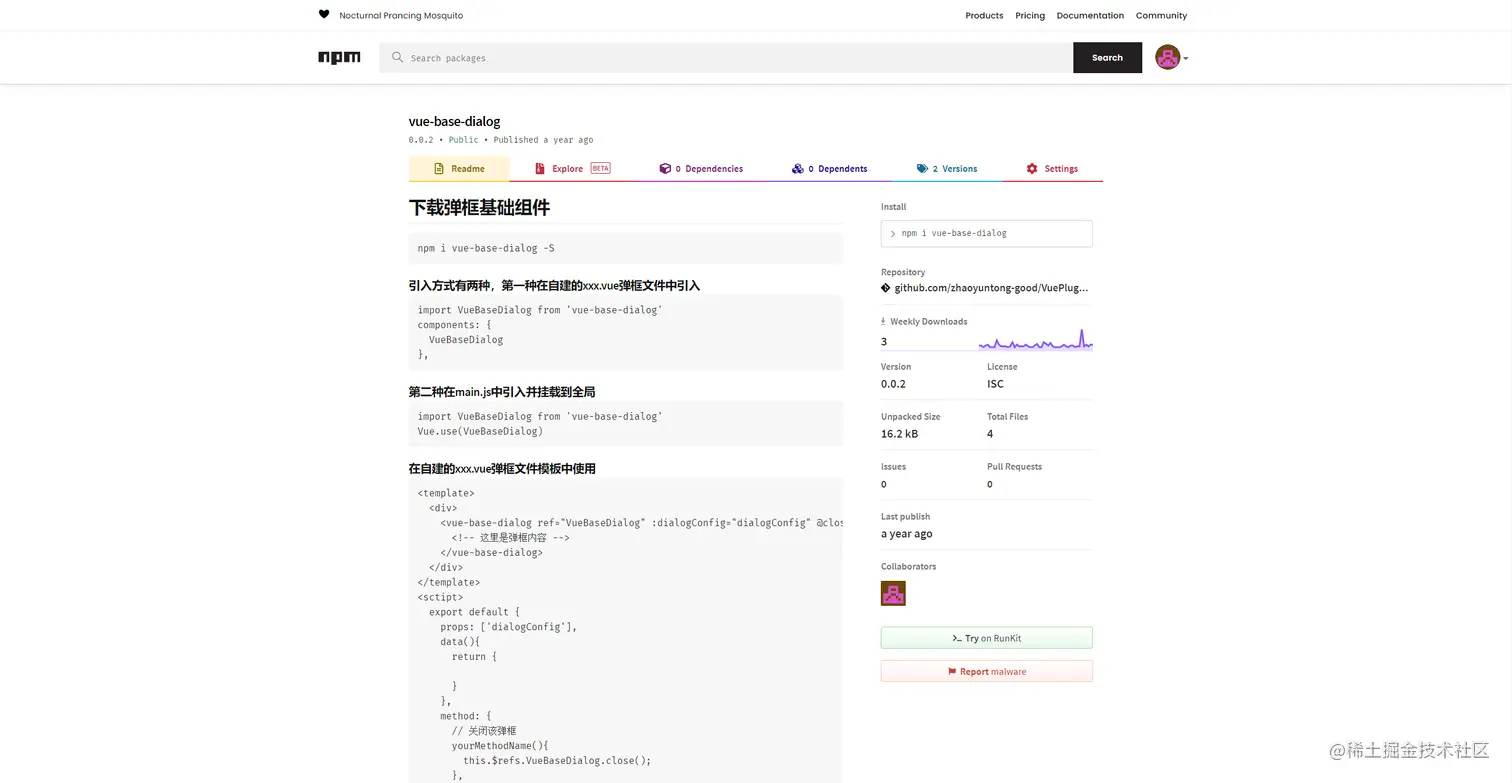The image size is (1512, 783).
Task: Go to the Pricing page
Action: tap(1030, 15)
